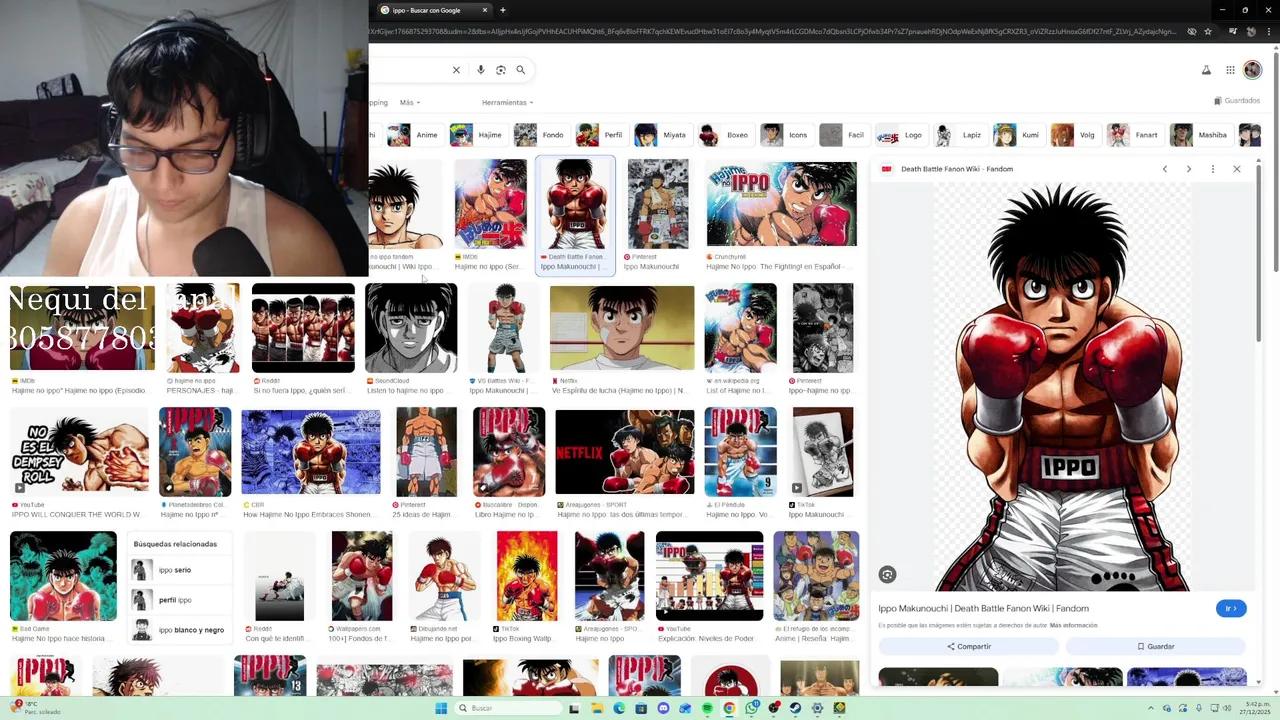
Task: Open the Google apps grid
Action: (1230, 70)
